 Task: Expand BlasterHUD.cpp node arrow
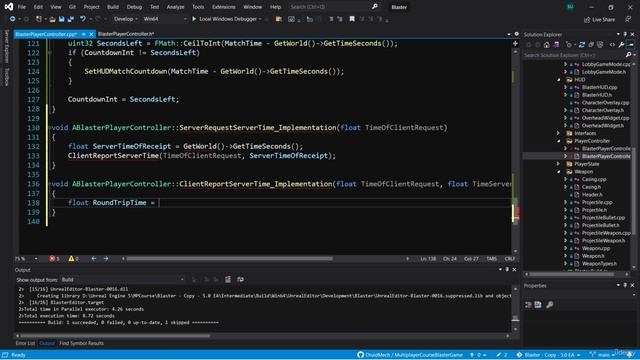click(x=566, y=87)
